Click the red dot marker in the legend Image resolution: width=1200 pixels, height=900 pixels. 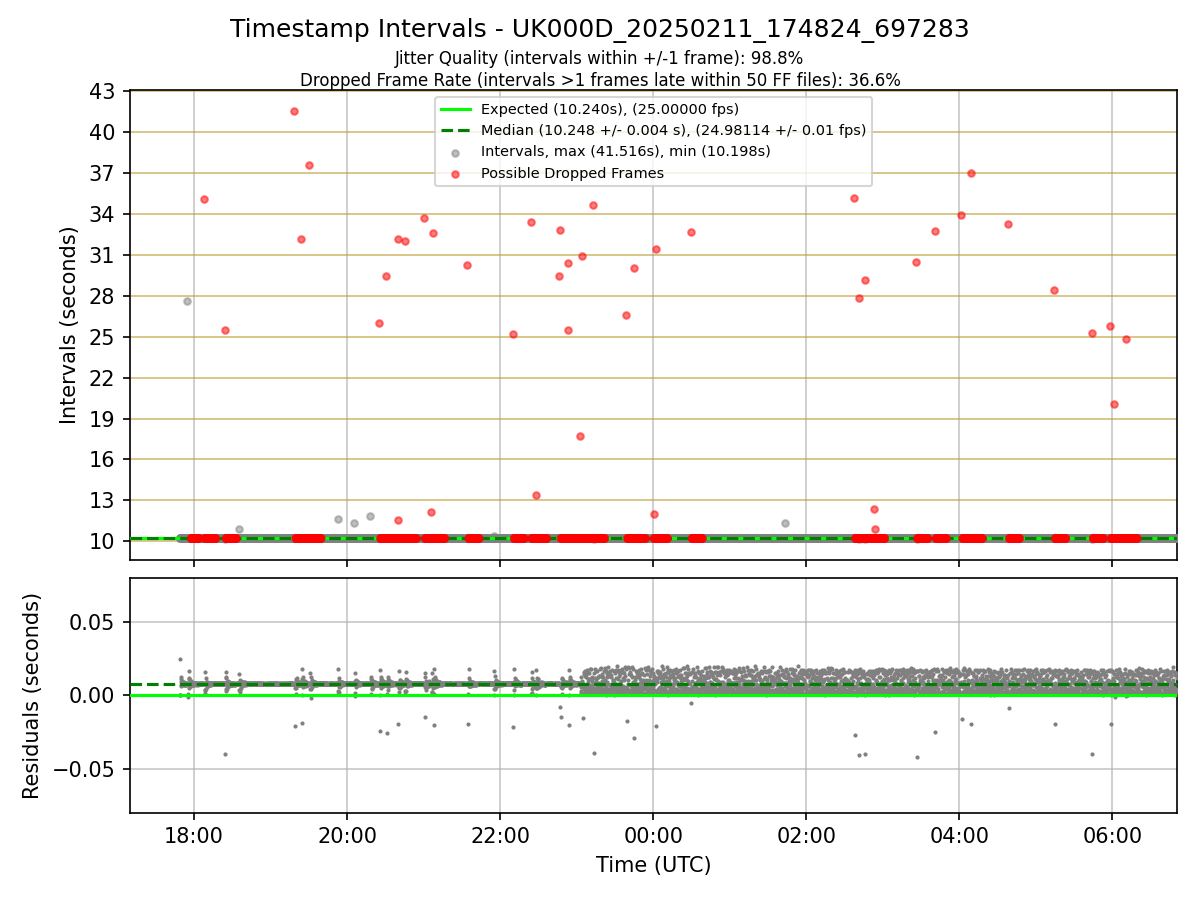(456, 174)
